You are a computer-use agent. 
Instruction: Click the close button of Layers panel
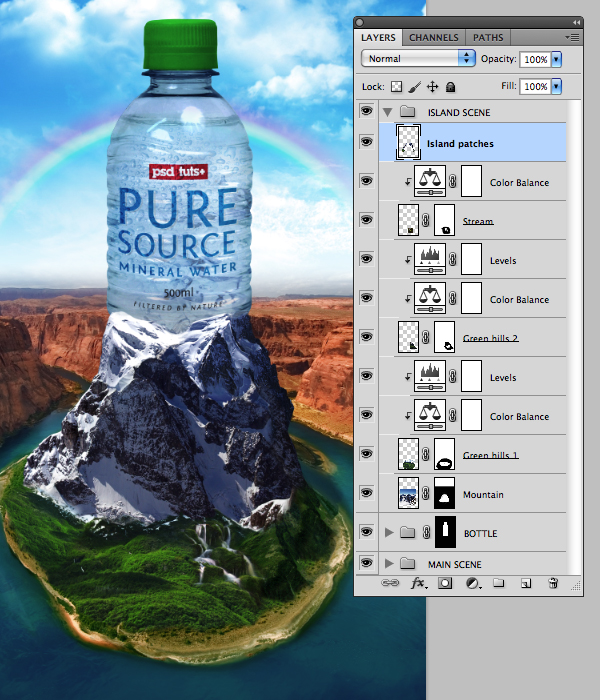360,22
